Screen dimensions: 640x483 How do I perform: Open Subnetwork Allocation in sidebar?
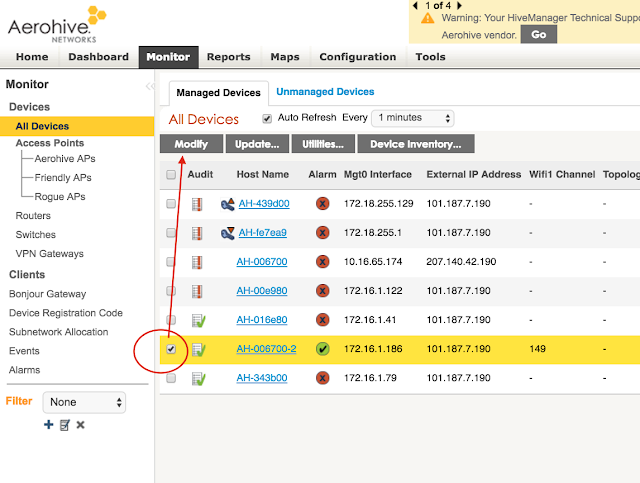[x=58, y=332]
